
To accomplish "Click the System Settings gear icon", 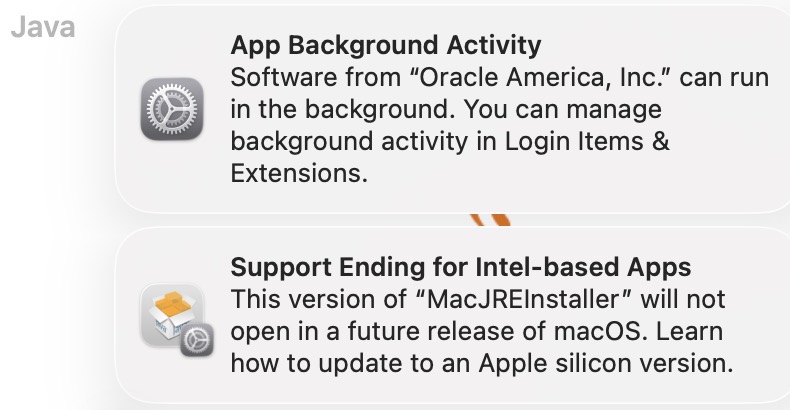I will point(172,109).
